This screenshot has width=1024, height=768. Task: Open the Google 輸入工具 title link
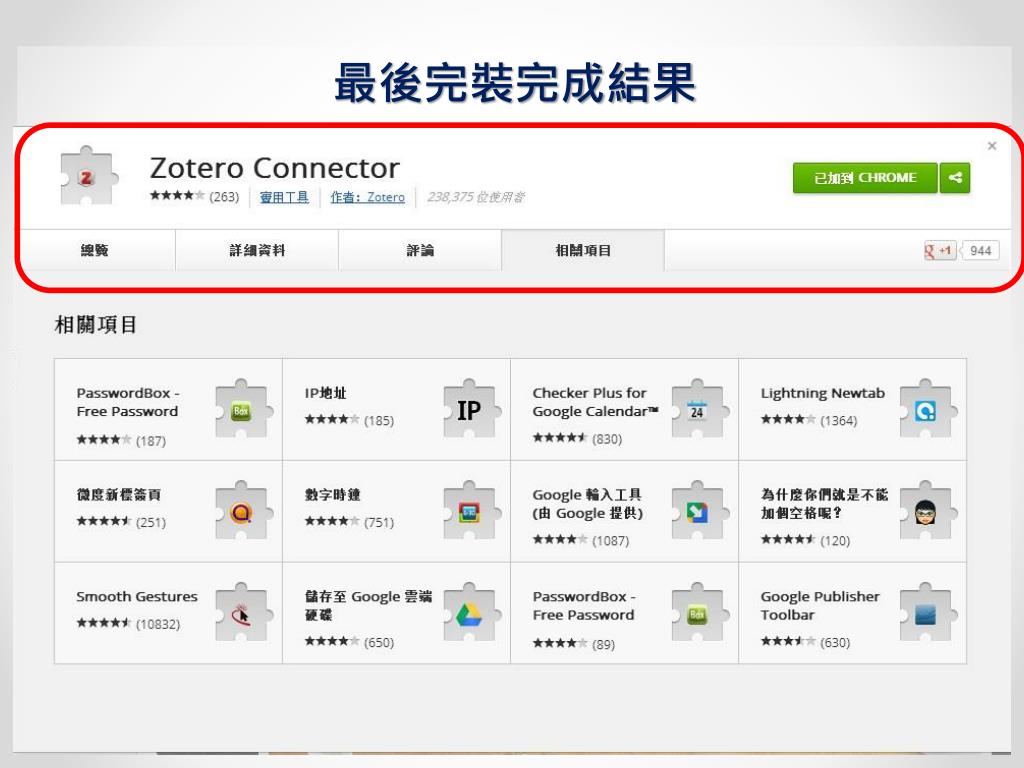(x=588, y=504)
